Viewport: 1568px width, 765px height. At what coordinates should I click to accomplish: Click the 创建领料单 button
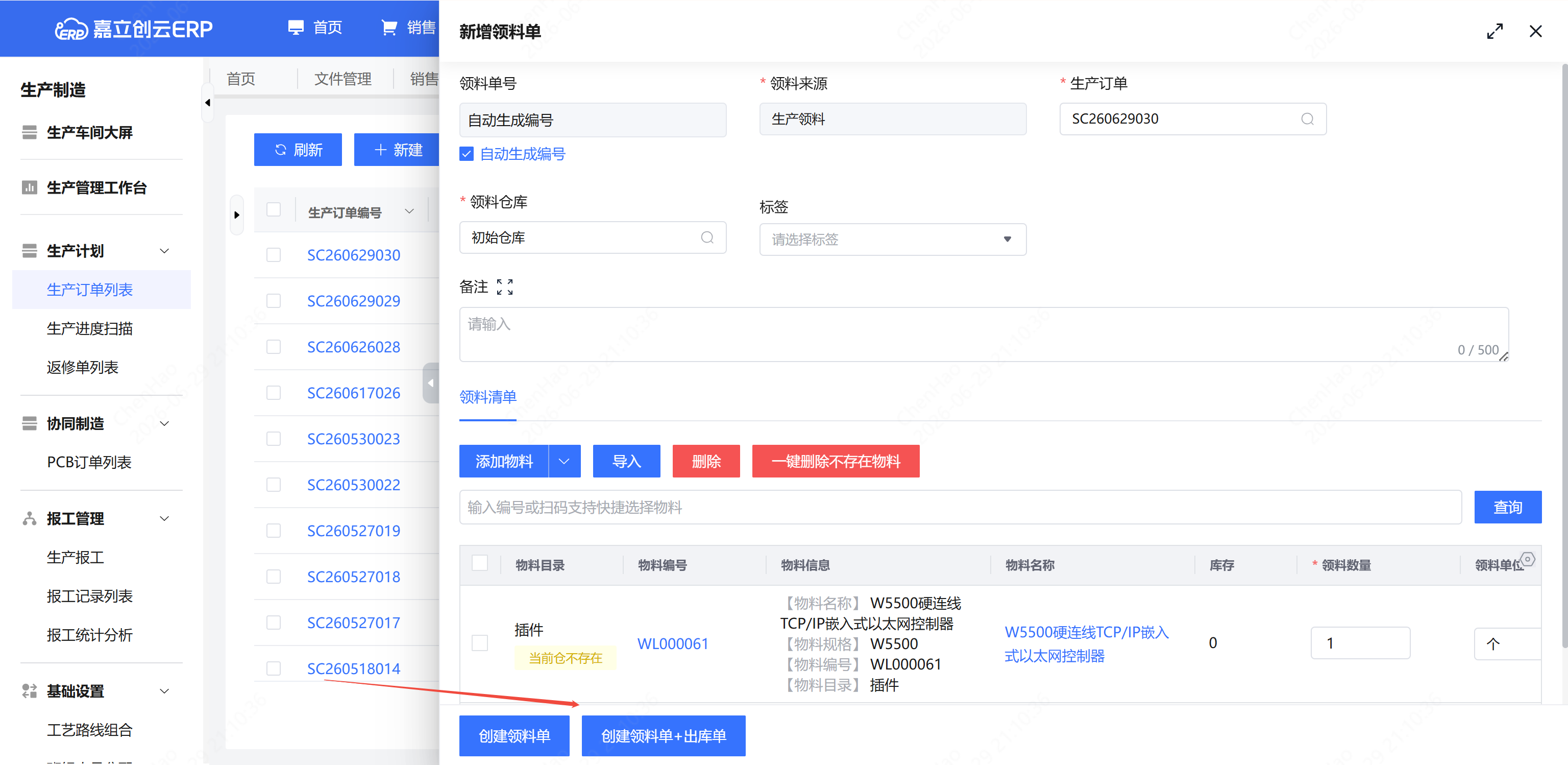coord(514,736)
